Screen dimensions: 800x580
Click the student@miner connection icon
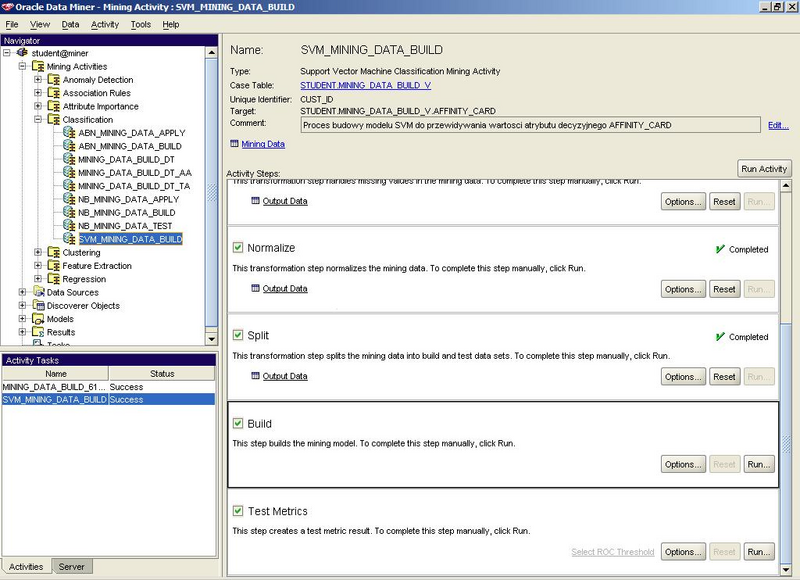click(x=22, y=53)
